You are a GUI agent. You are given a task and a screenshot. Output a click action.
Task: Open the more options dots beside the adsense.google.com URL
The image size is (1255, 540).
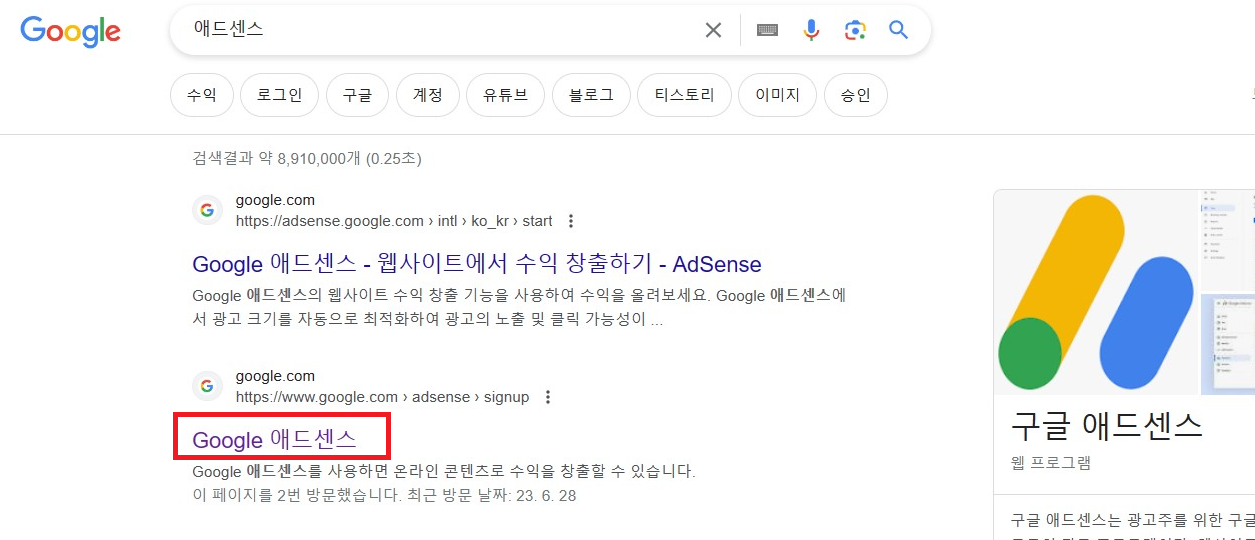pyautogui.click(x=571, y=221)
